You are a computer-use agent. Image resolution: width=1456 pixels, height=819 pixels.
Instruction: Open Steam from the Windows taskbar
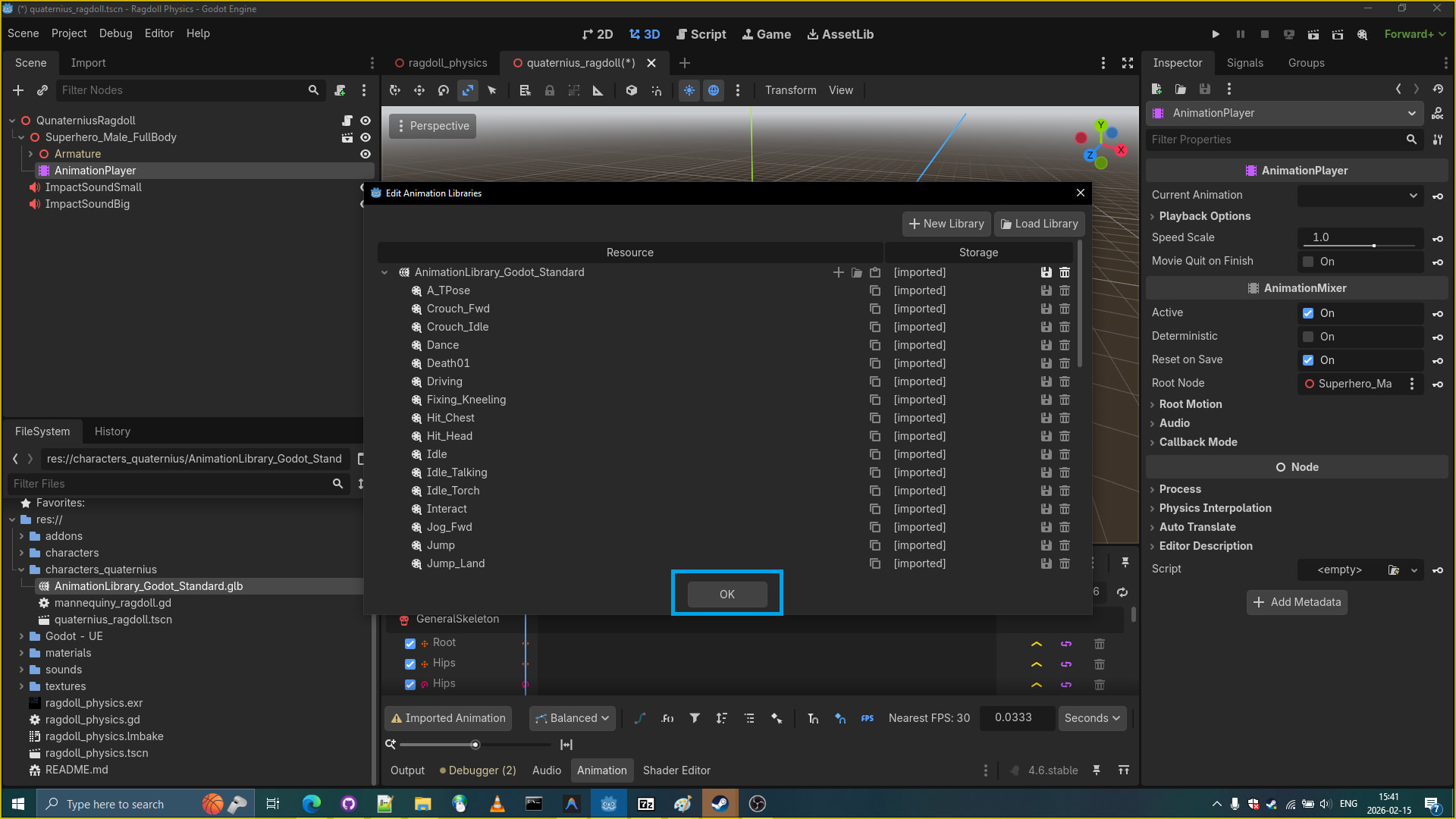[720, 804]
